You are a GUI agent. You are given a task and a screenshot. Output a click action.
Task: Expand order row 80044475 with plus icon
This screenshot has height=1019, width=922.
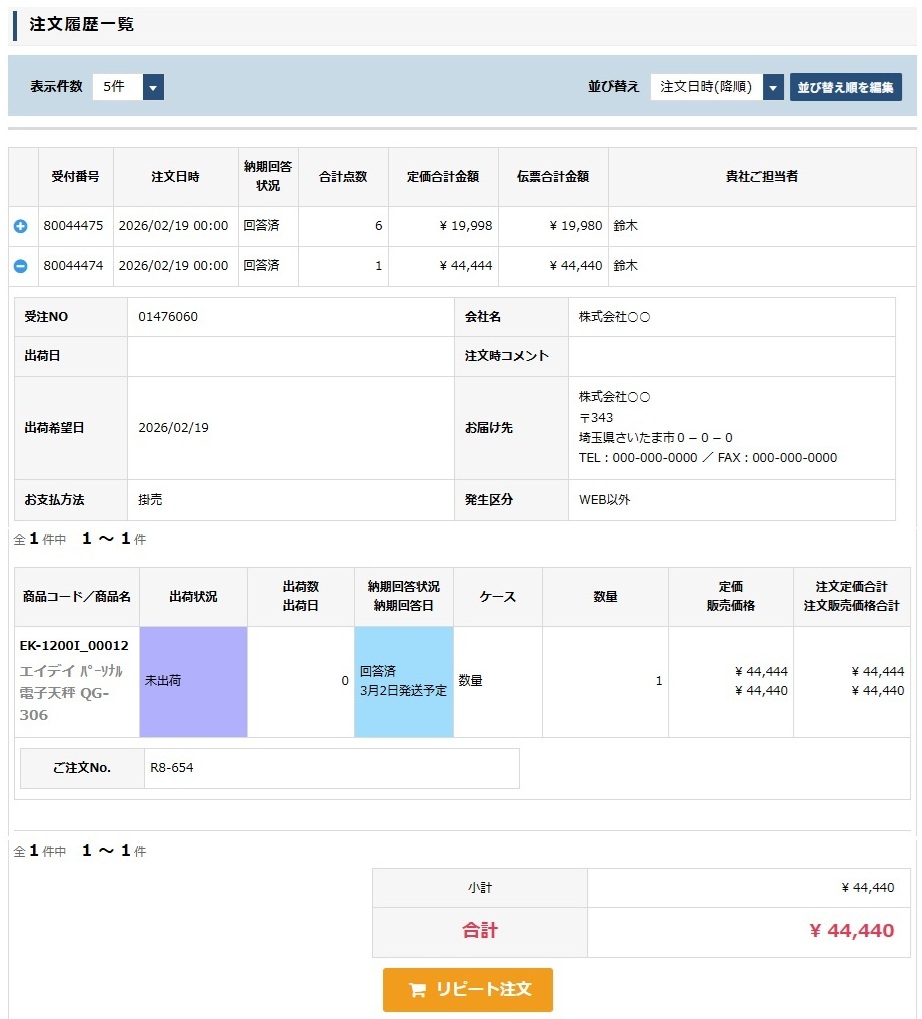(20, 227)
